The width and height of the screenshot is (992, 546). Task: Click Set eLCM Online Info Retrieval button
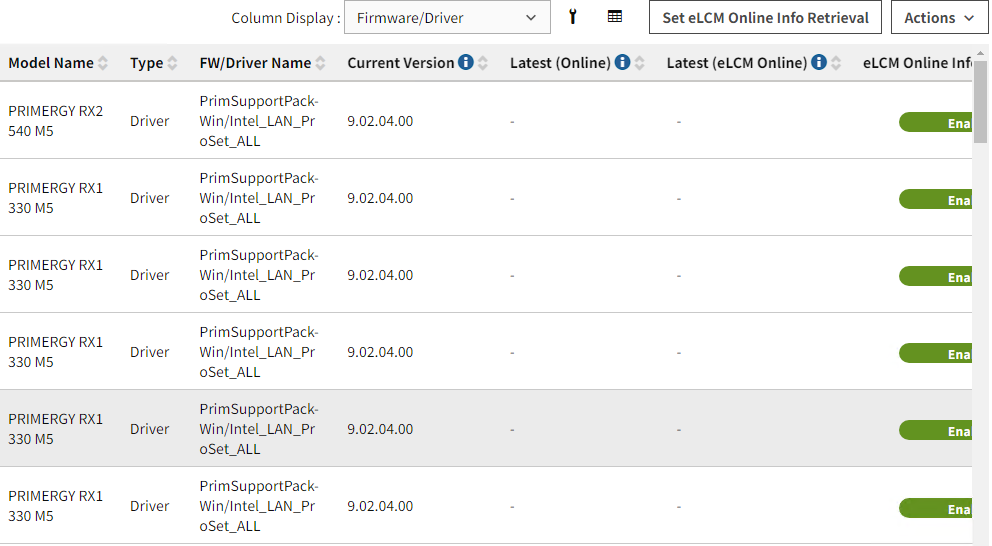click(x=765, y=18)
